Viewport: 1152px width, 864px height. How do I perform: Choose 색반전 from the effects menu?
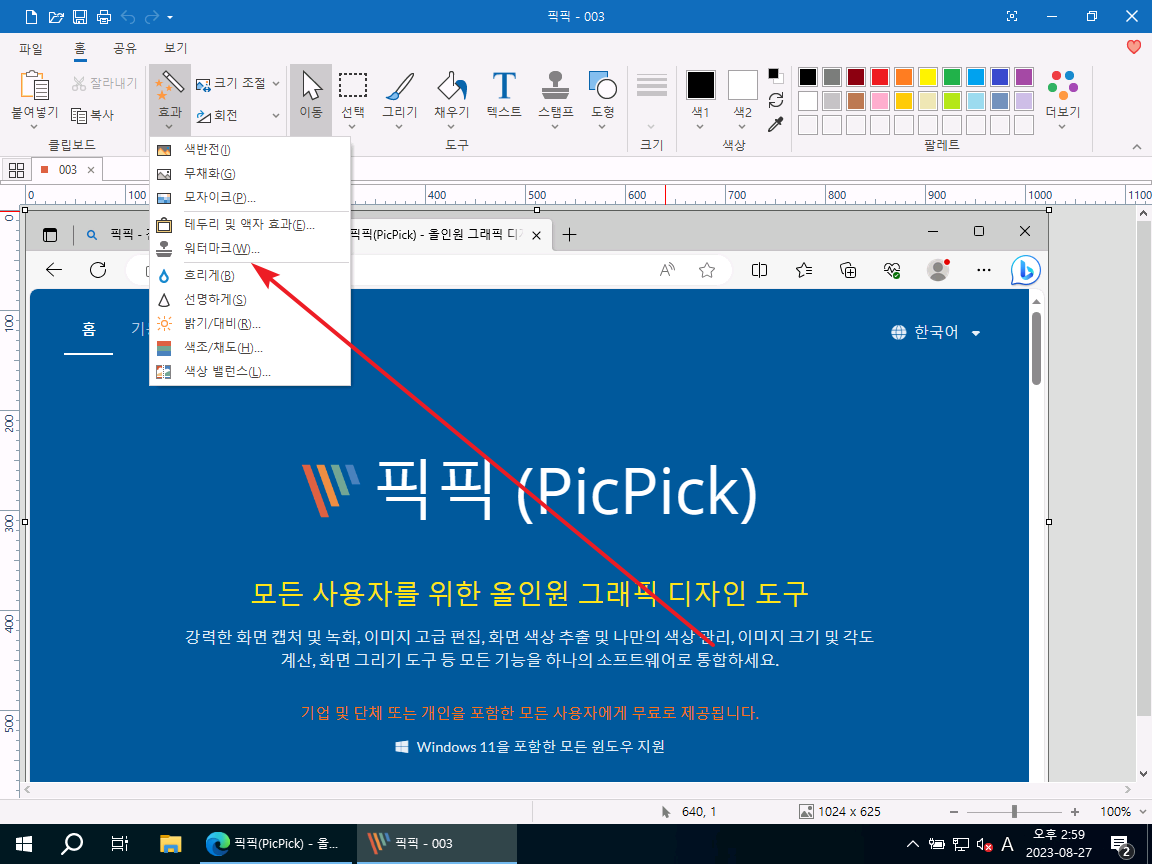[250, 150]
